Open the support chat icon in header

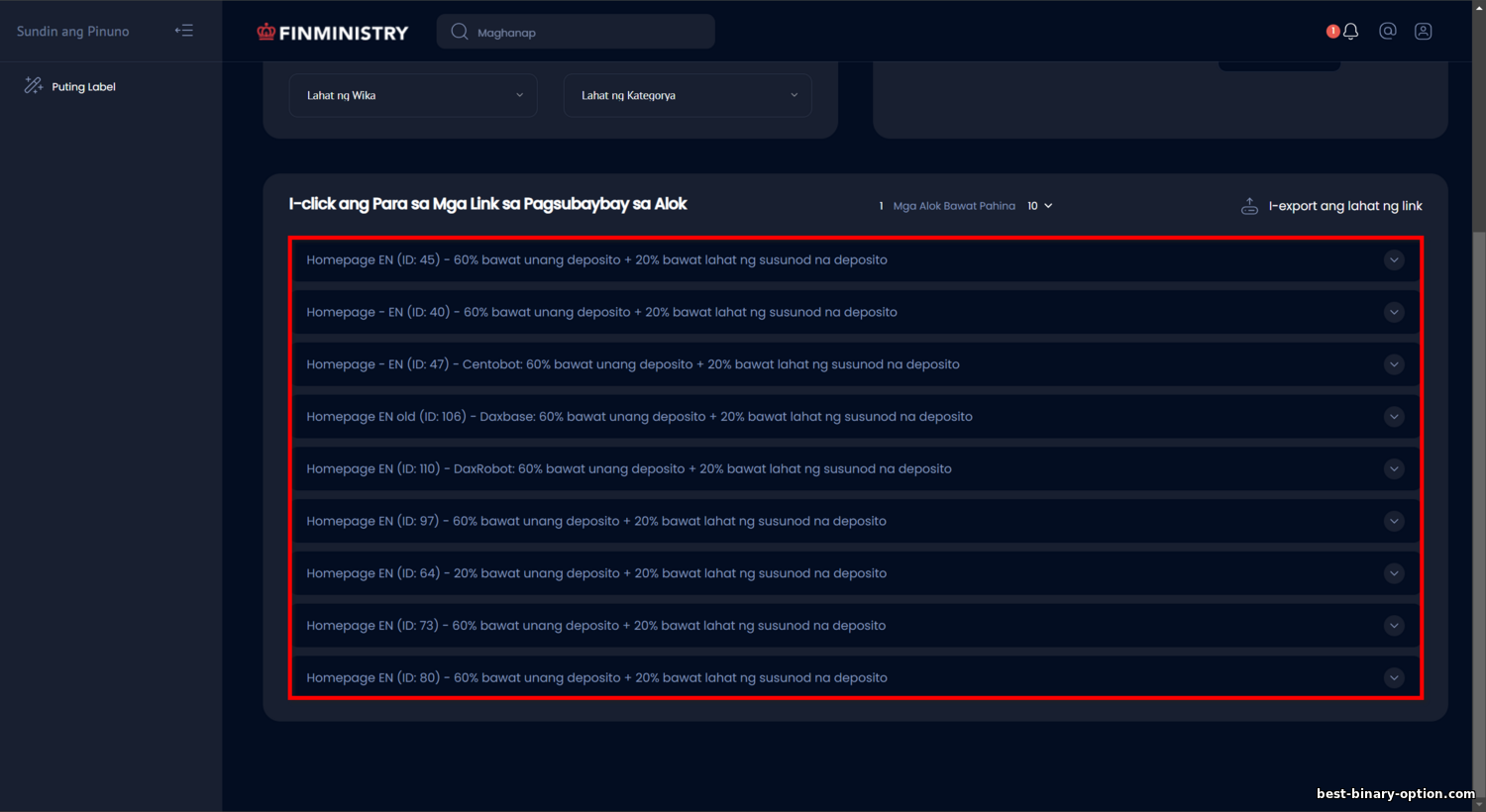(x=1388, y=32)
